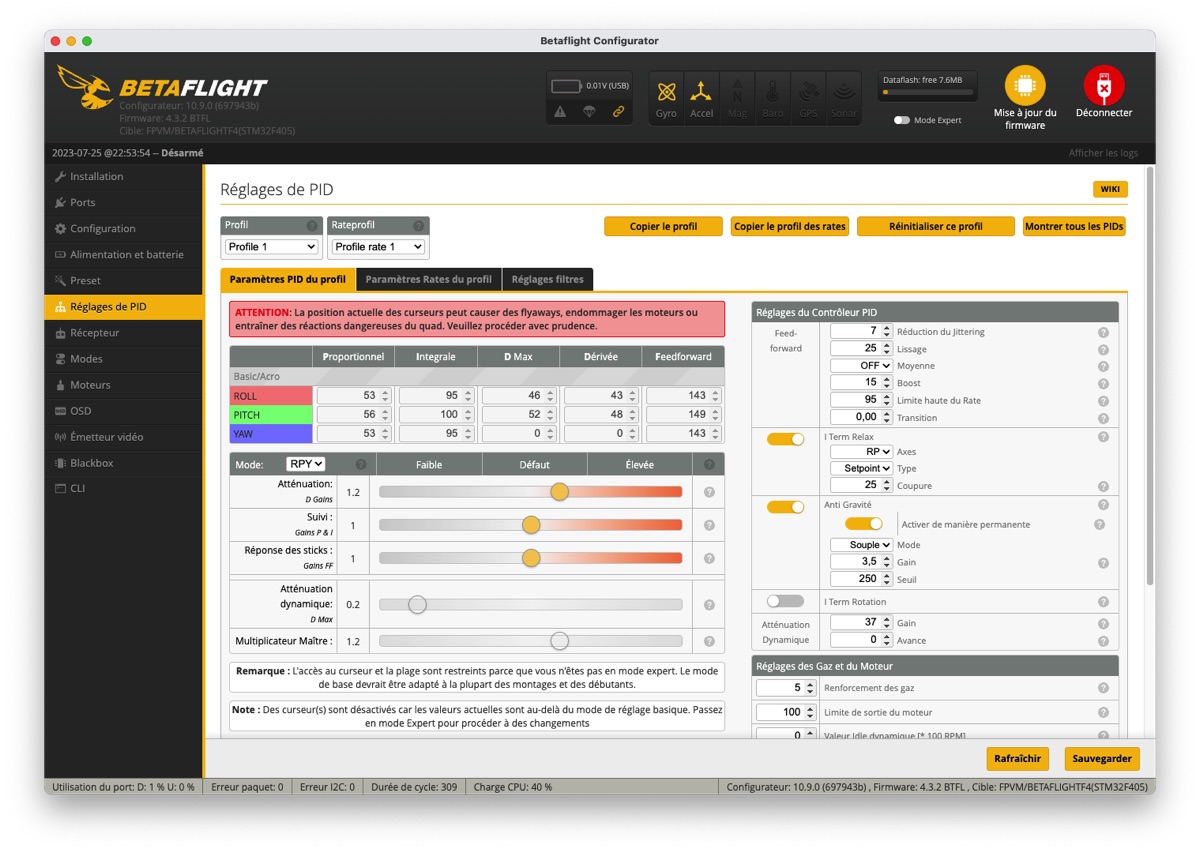The image size is (1200, 853).
Task: Click ROLL Proportionnel input field
Action: click(353, 395)
